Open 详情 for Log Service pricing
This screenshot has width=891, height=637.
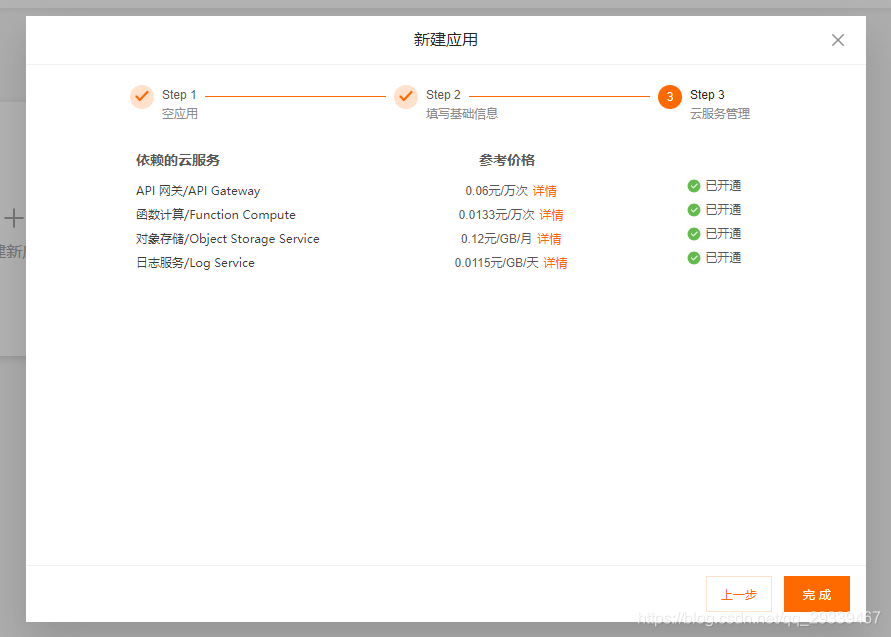click(x=557, y=262)
